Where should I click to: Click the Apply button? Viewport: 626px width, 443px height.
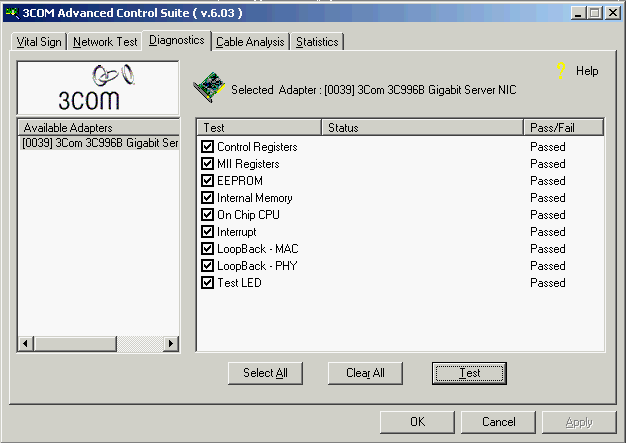pos(579,422)
